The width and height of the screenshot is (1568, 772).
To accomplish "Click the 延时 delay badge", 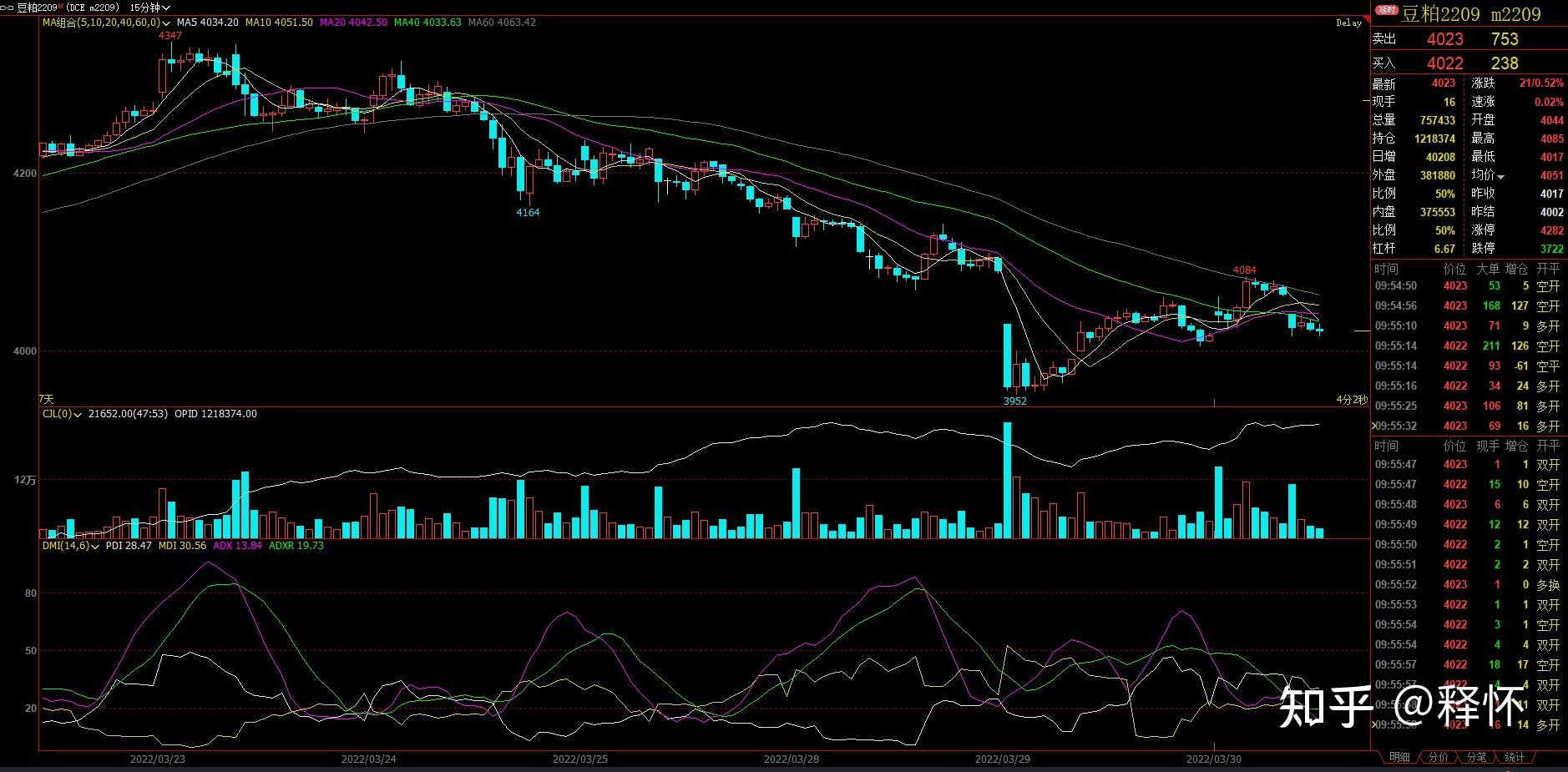I will 1387,12.
